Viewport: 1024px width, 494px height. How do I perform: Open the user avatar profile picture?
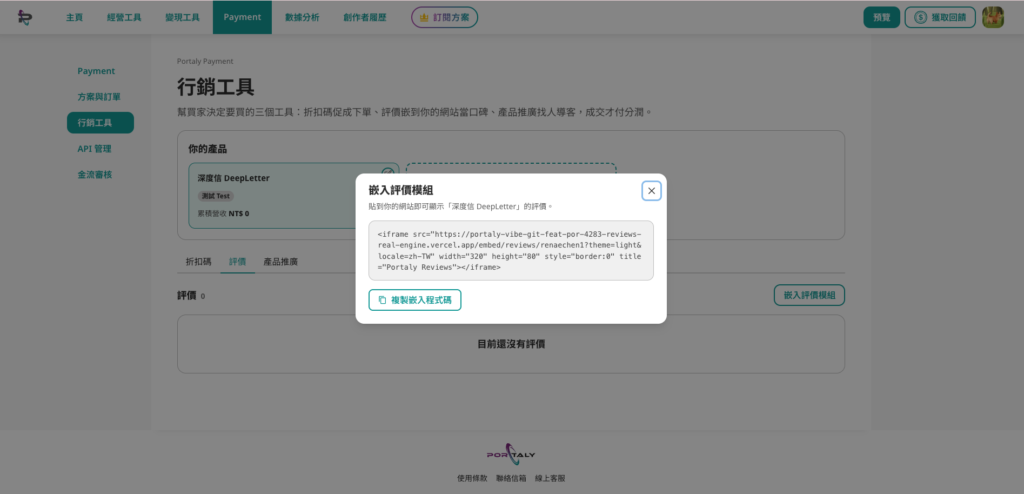coord(993,18)
